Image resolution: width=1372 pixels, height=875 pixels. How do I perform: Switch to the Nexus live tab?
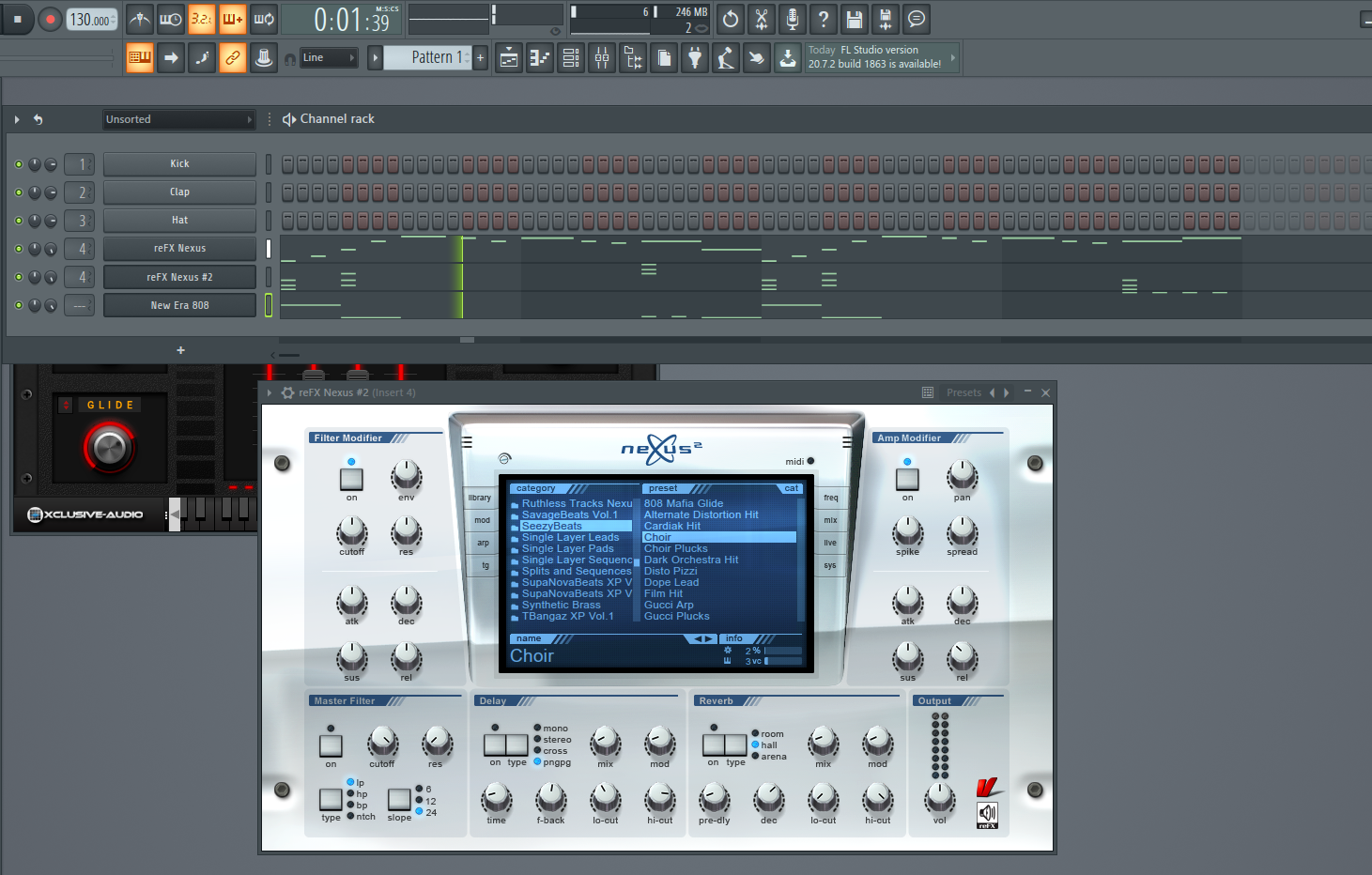coord(830,543)
